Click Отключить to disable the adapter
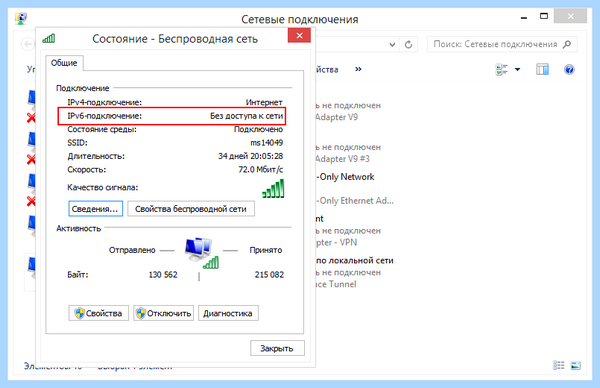 coord(163,313)
